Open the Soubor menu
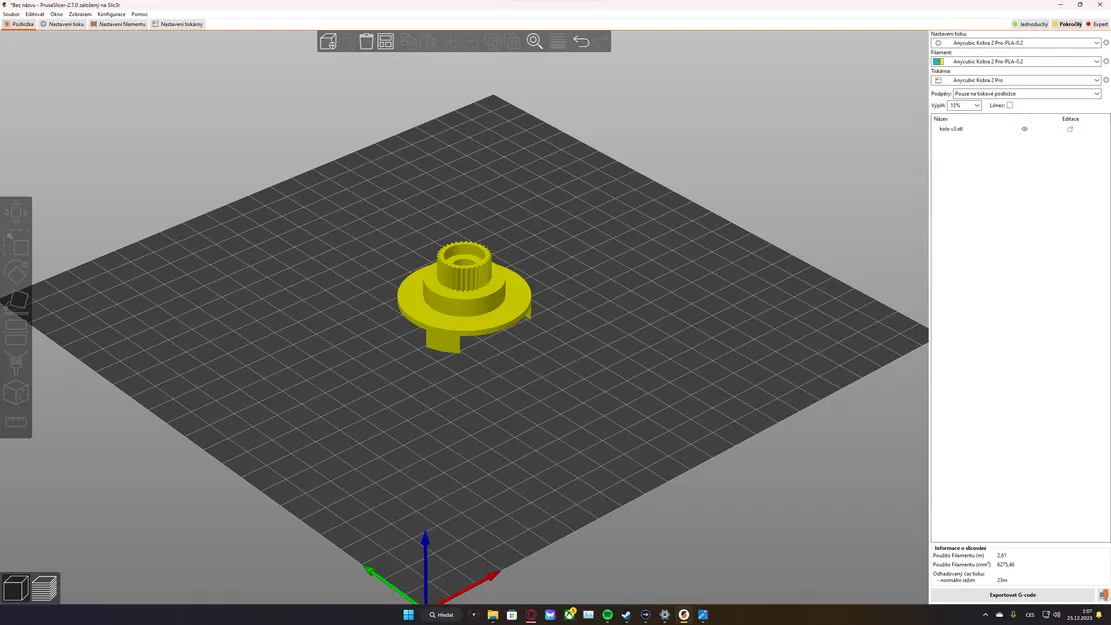The height and width of the screenshot is (625, 1111). tap(11, 14)
